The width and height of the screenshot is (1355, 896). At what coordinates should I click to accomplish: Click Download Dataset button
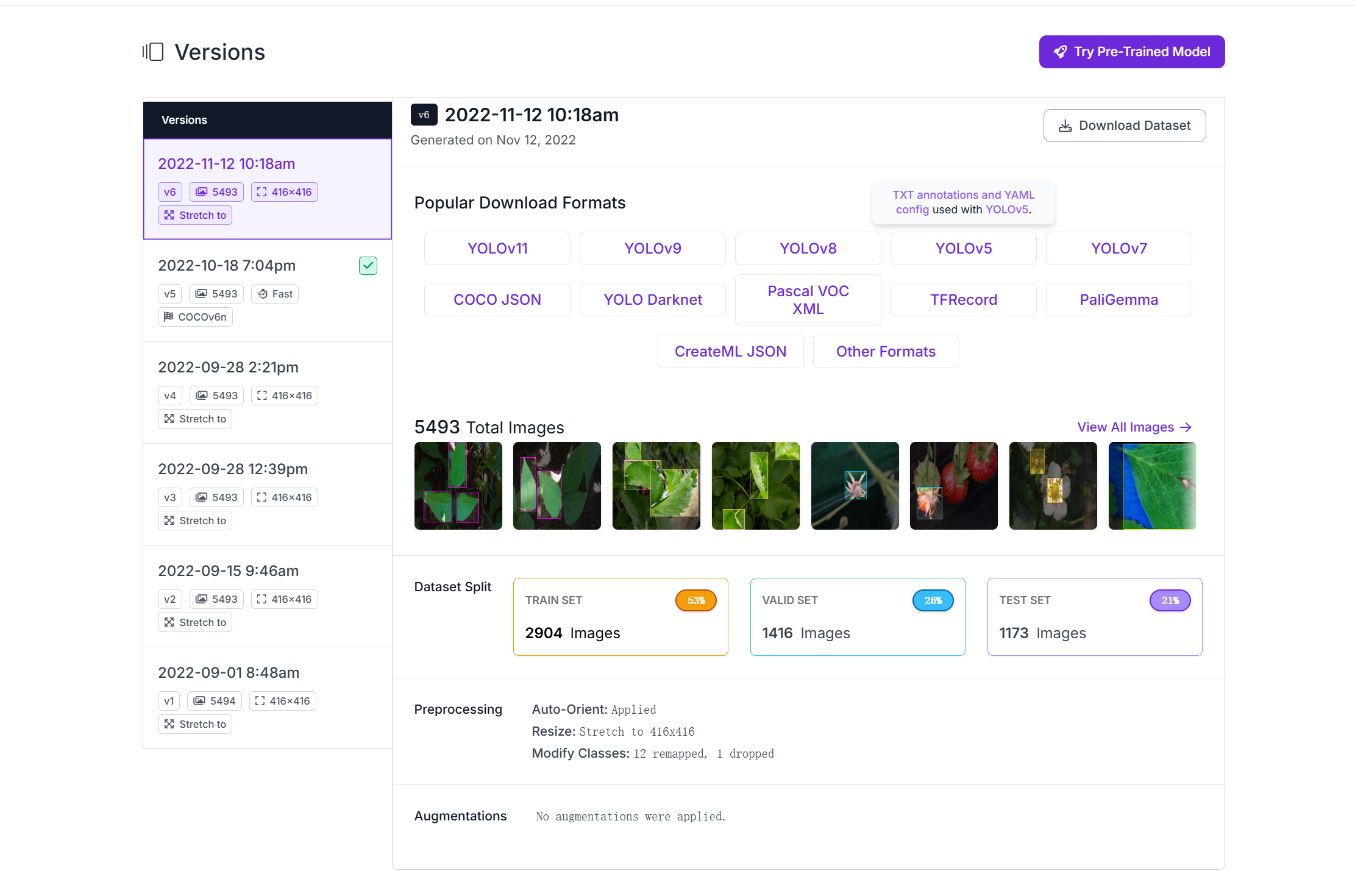tap(1125, 126)
